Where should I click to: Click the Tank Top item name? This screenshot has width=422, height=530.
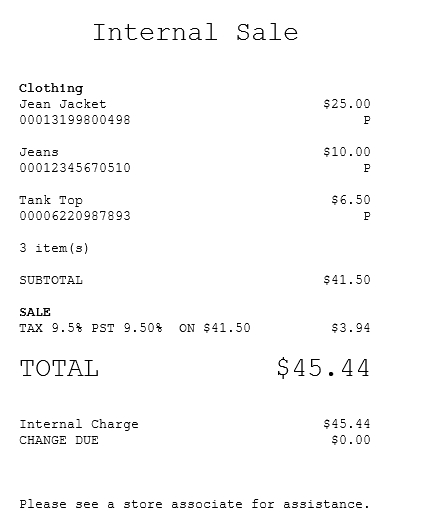51,200
